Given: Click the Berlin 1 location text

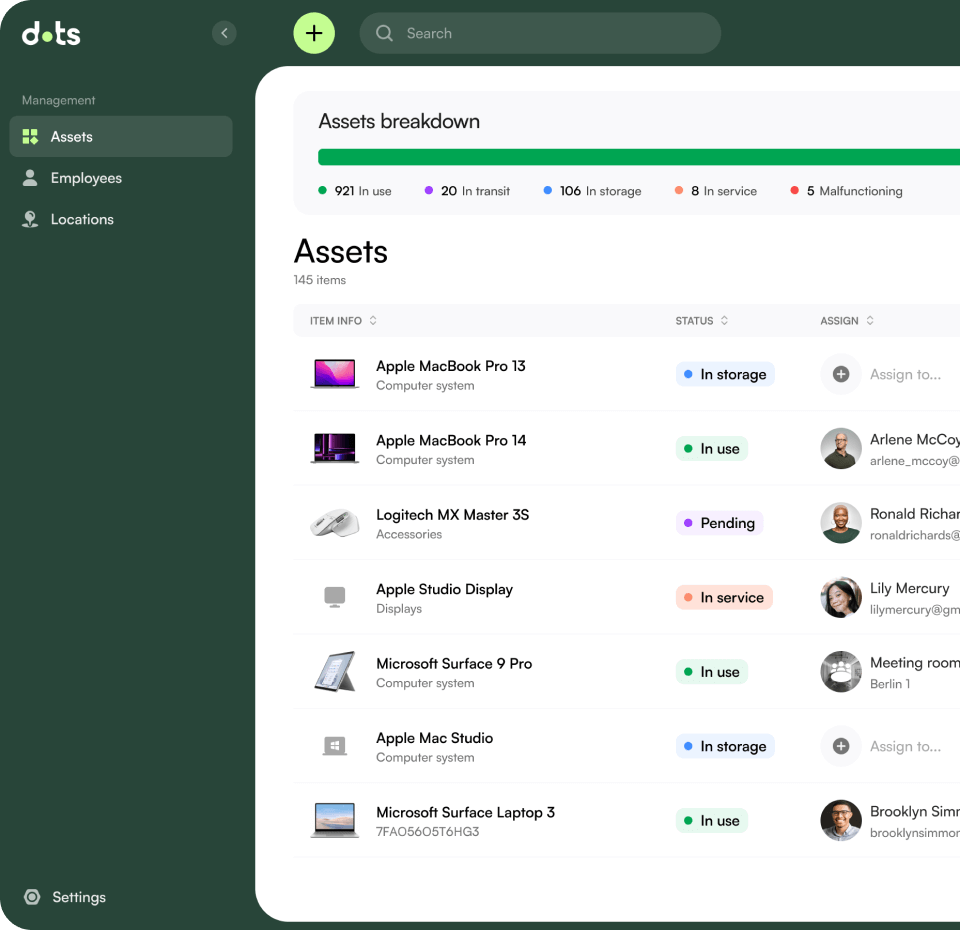Looking at the screenshot, I should coord(890,684).
